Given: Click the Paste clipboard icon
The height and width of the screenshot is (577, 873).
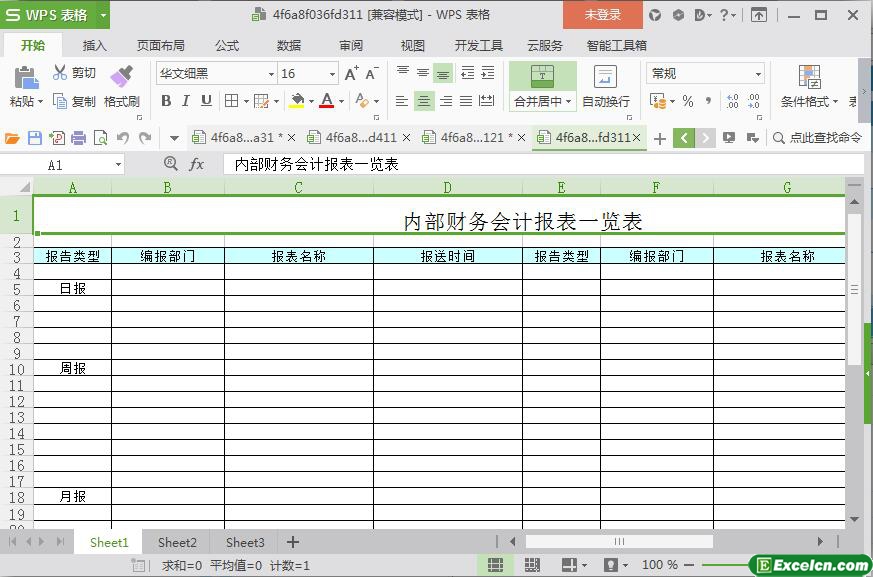Looking at the screenshot, I should pyautogui.click(x=25, y=78).
